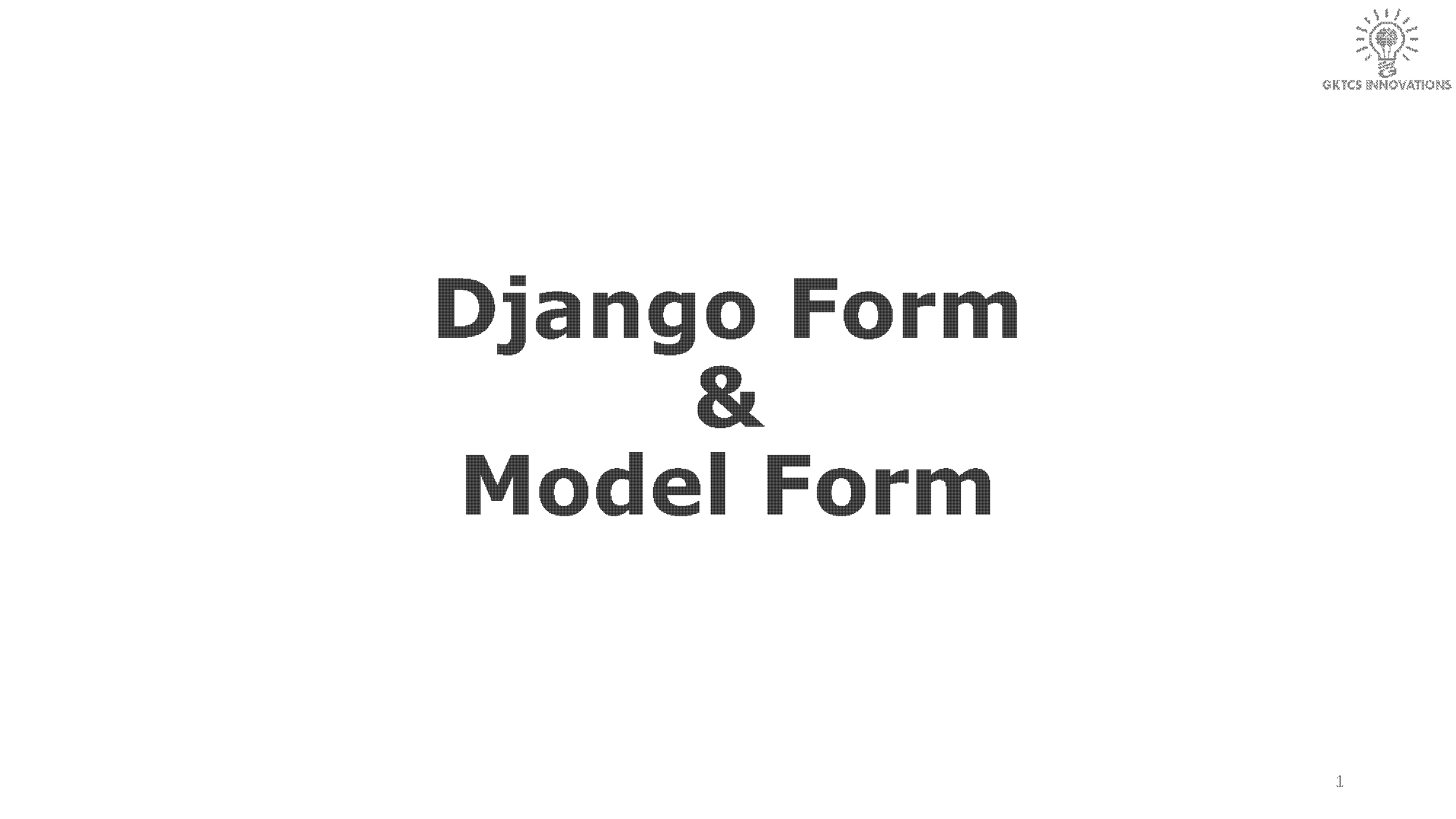The image size is (1456, 819).
Task: Click the slide number 1 marker
Action: [1339, 780]
